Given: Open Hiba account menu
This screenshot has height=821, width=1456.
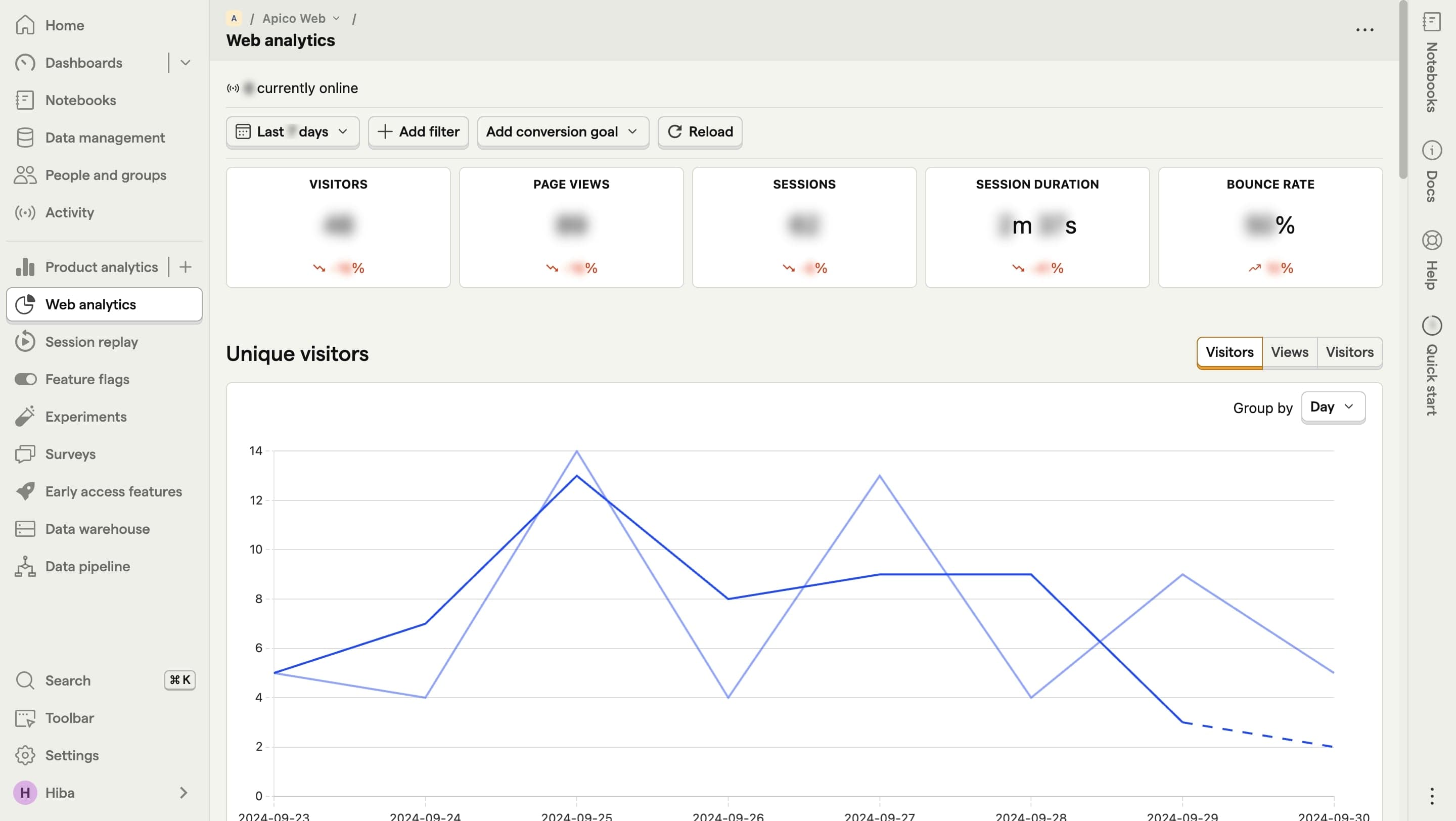Looking at the screenshot, I should (x=105, y=793).
